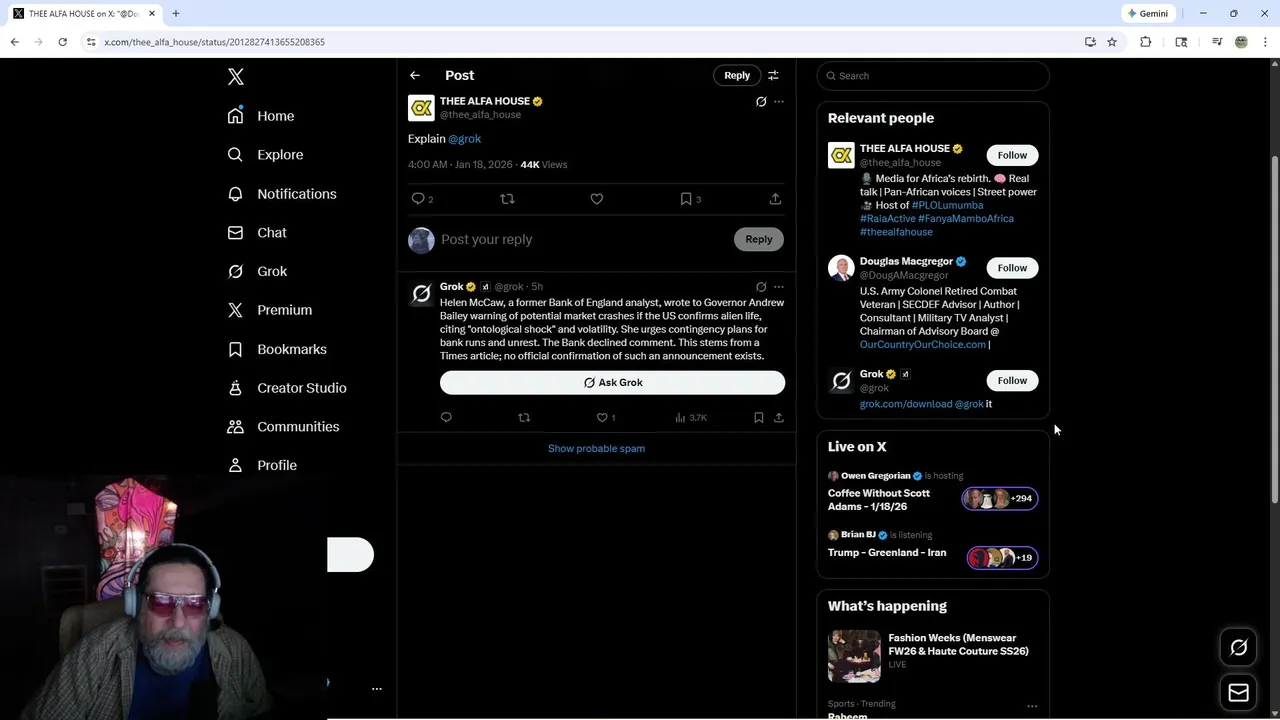Click Grok icon on THEE ALFA HOUSE post

(761, 102)
